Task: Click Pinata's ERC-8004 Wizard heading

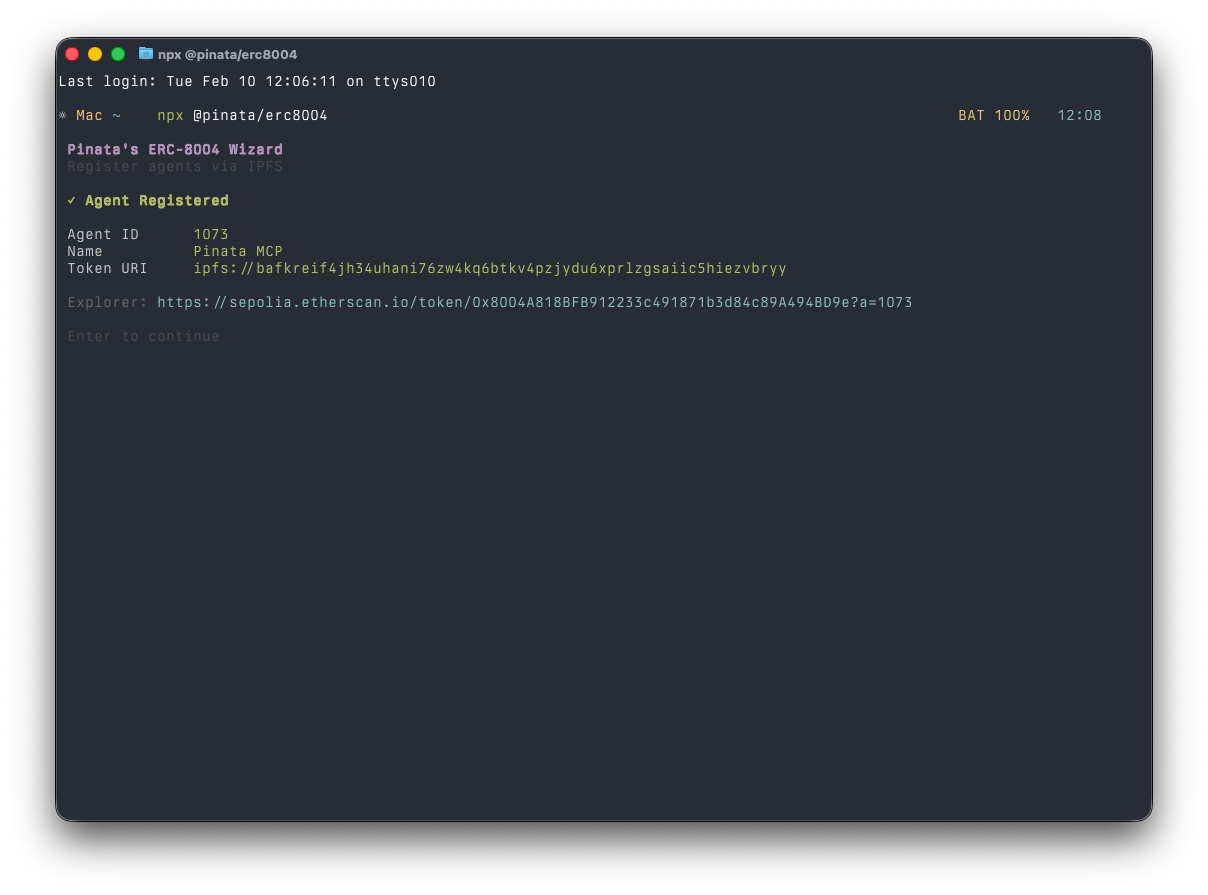Action: 174,149
